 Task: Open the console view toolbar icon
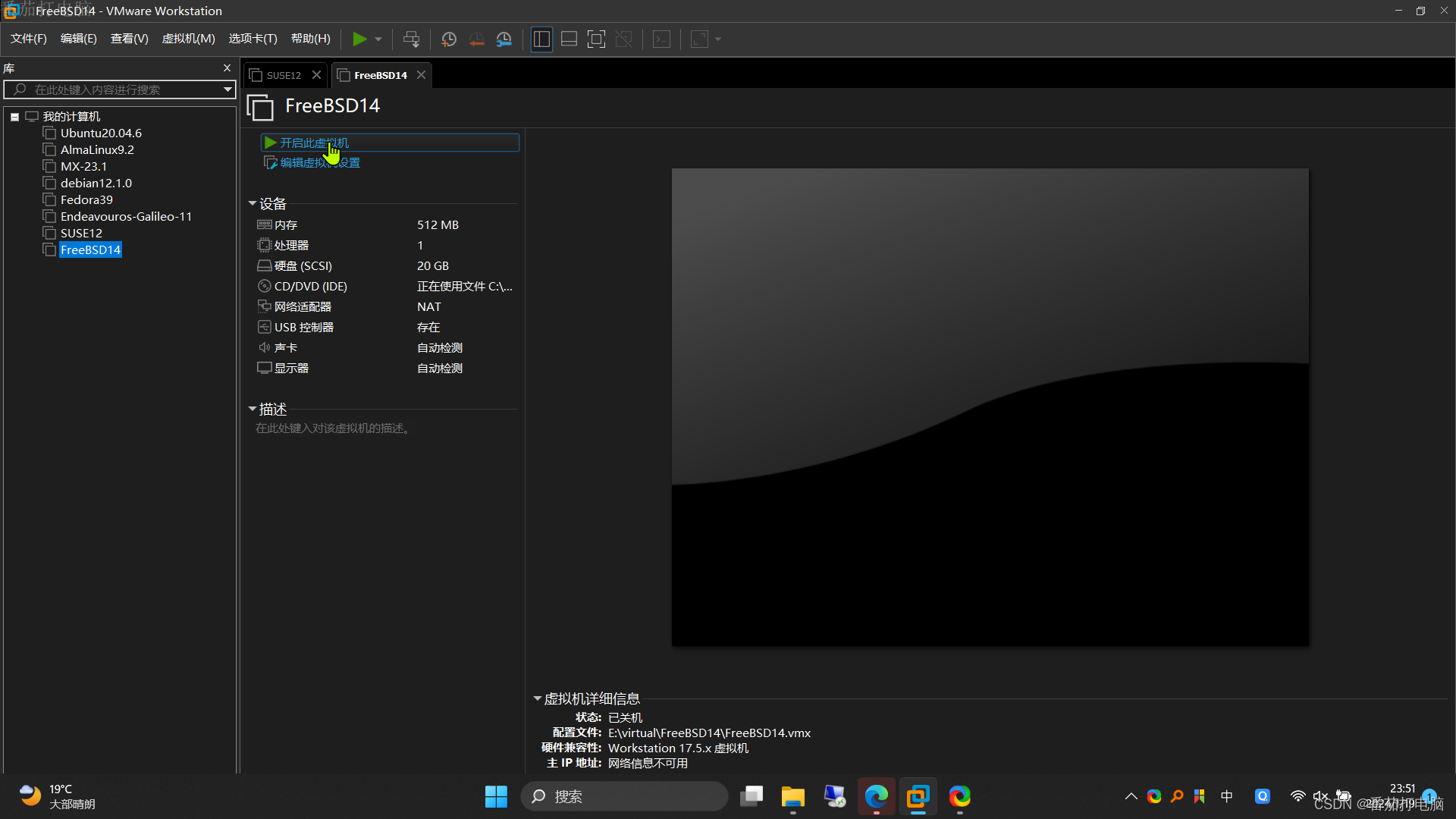coord(661,39)
